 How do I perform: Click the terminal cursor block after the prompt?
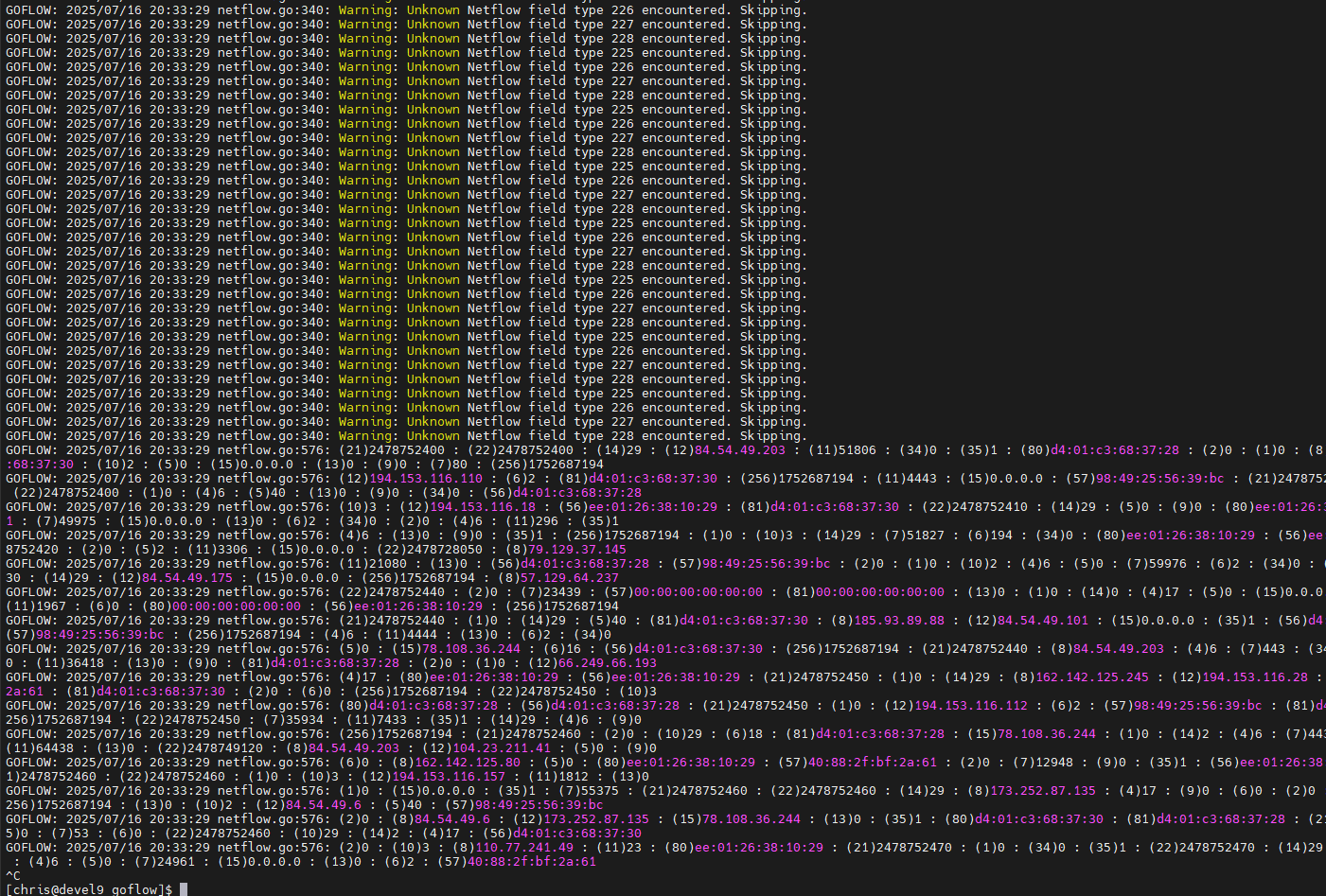tap(184, 889)
